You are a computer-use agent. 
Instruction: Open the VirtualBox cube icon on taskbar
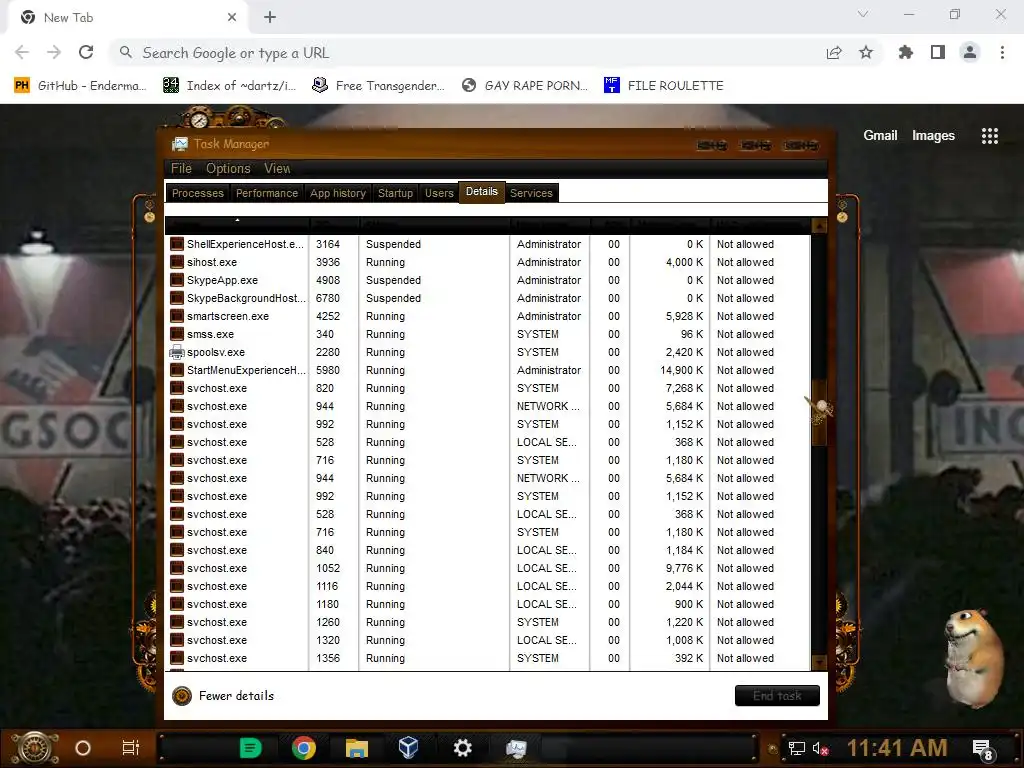[409, 748]
